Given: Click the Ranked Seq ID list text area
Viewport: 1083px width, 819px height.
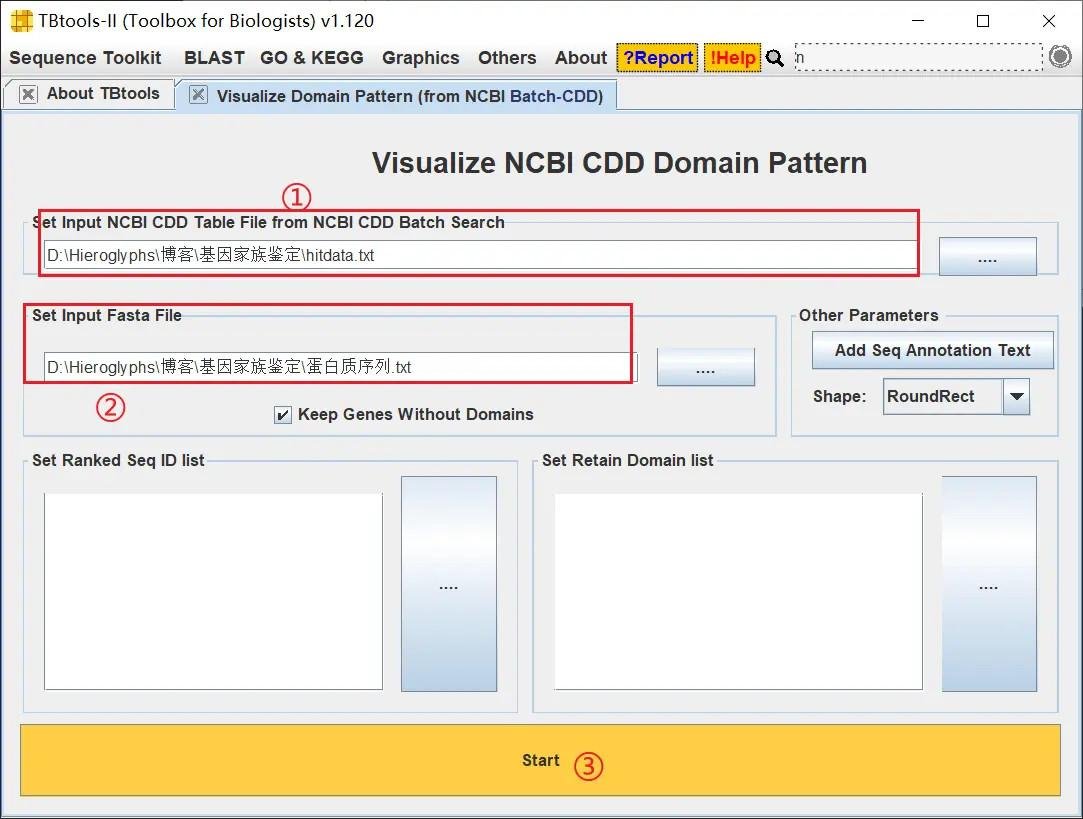Looking at the screenshot, I should click(213, 591).
